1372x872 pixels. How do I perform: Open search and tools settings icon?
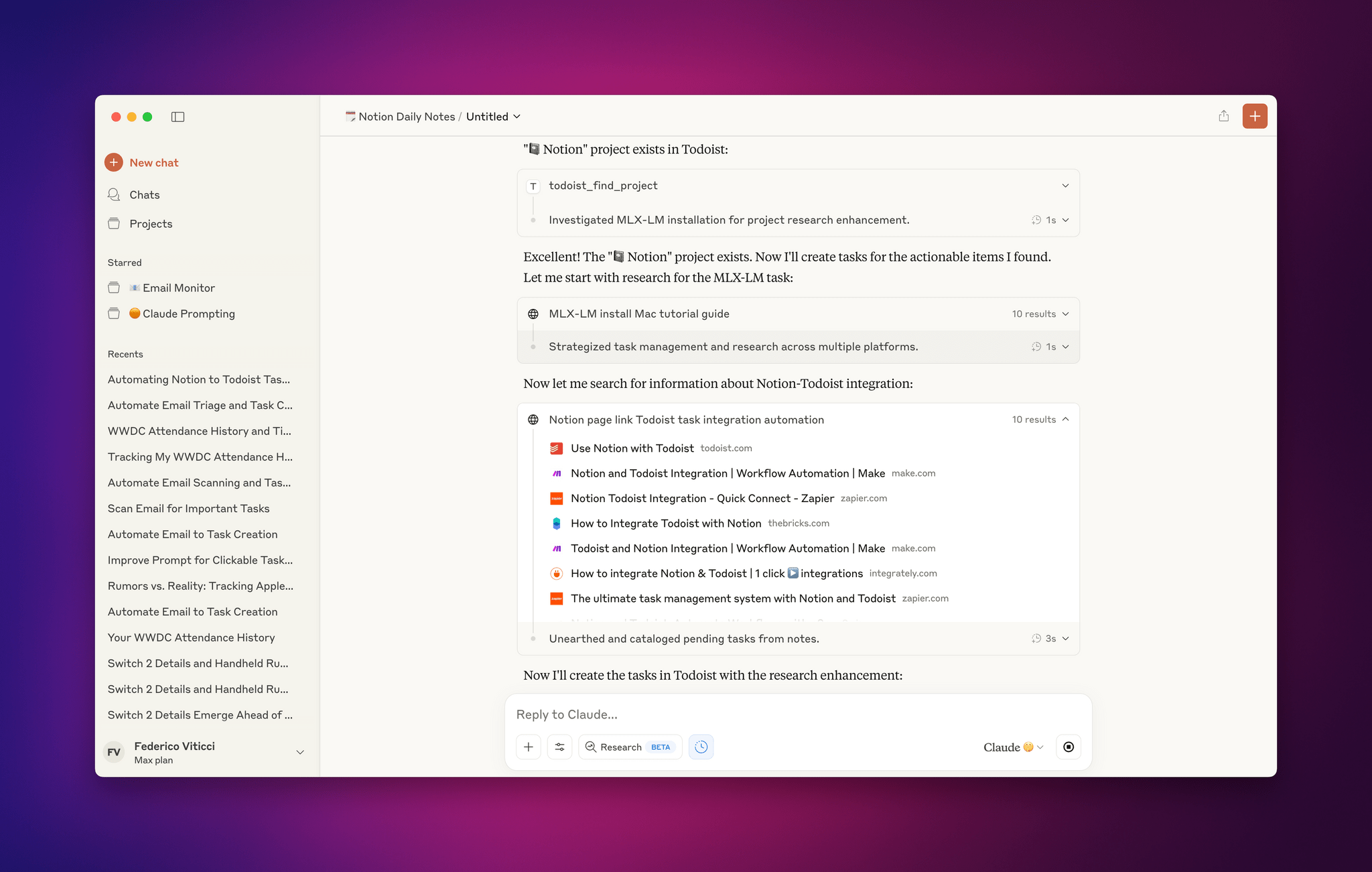click(559, 747)
